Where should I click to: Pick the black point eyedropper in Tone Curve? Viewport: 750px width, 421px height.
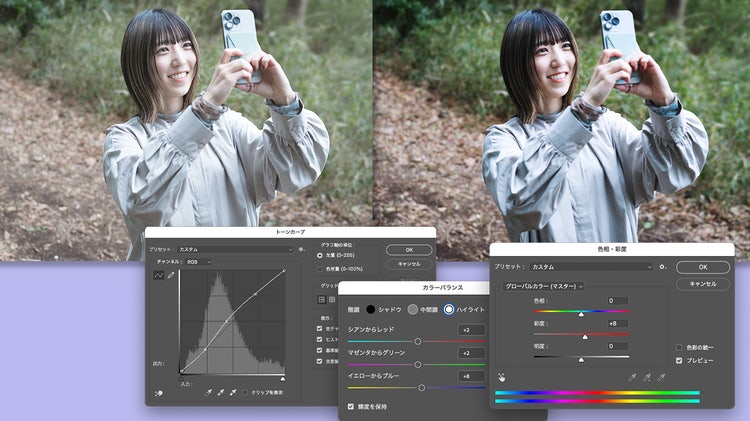208,393
